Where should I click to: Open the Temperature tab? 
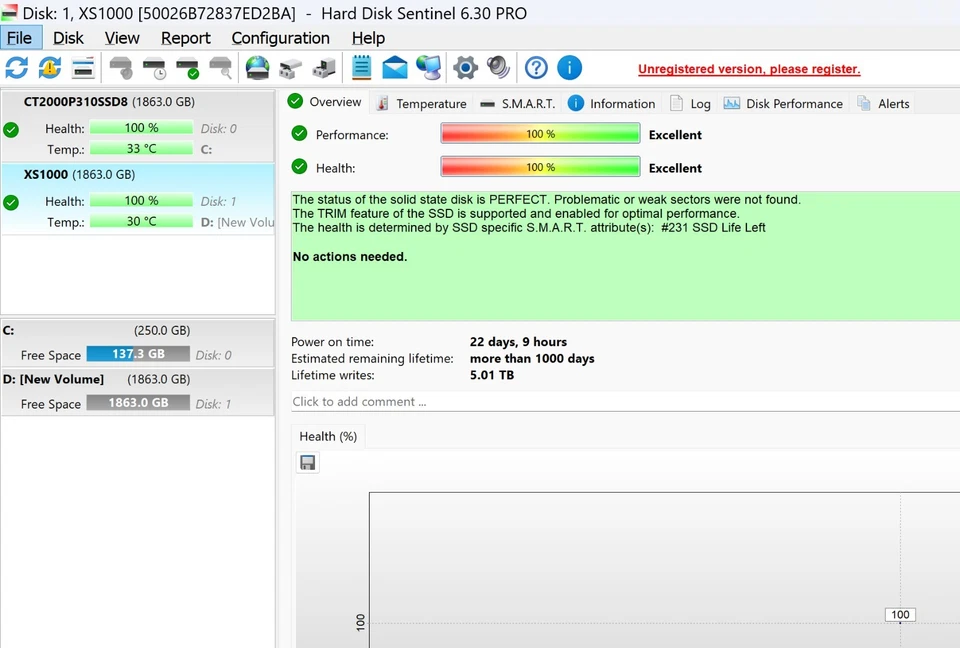431,103
